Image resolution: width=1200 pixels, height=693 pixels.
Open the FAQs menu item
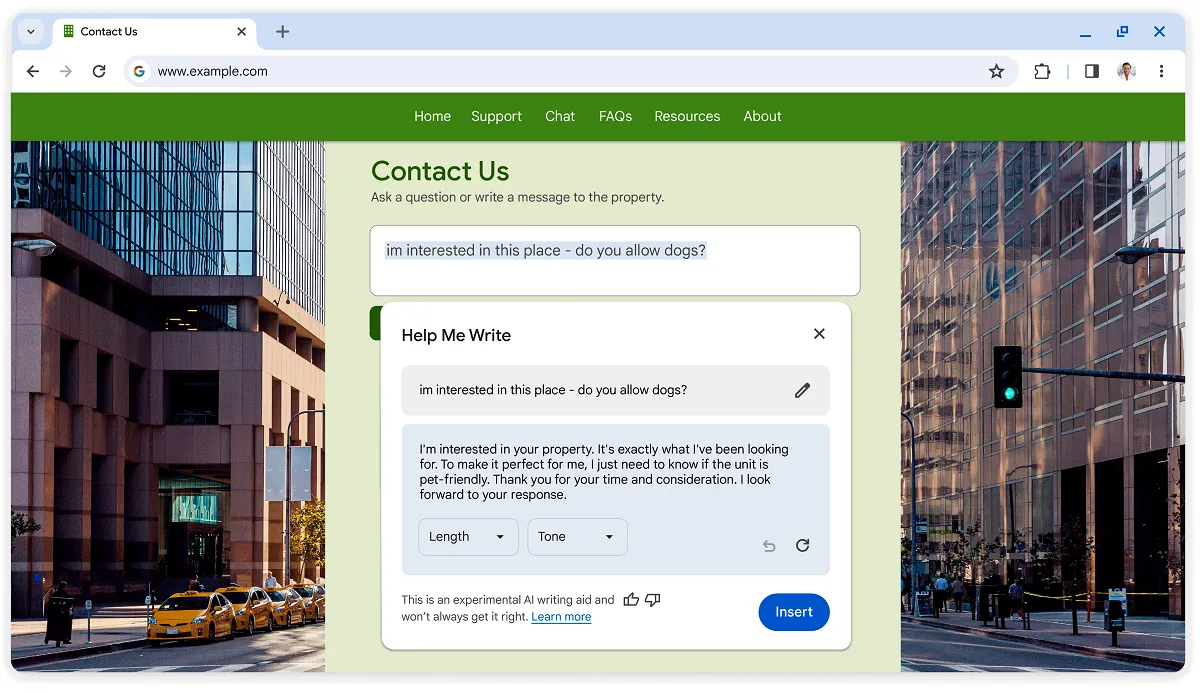(x=615, y=116)
